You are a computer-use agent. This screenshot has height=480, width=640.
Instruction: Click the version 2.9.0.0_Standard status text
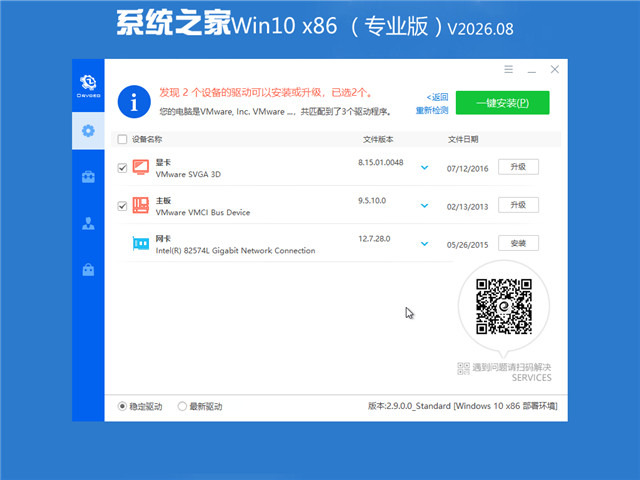[462, 406]
